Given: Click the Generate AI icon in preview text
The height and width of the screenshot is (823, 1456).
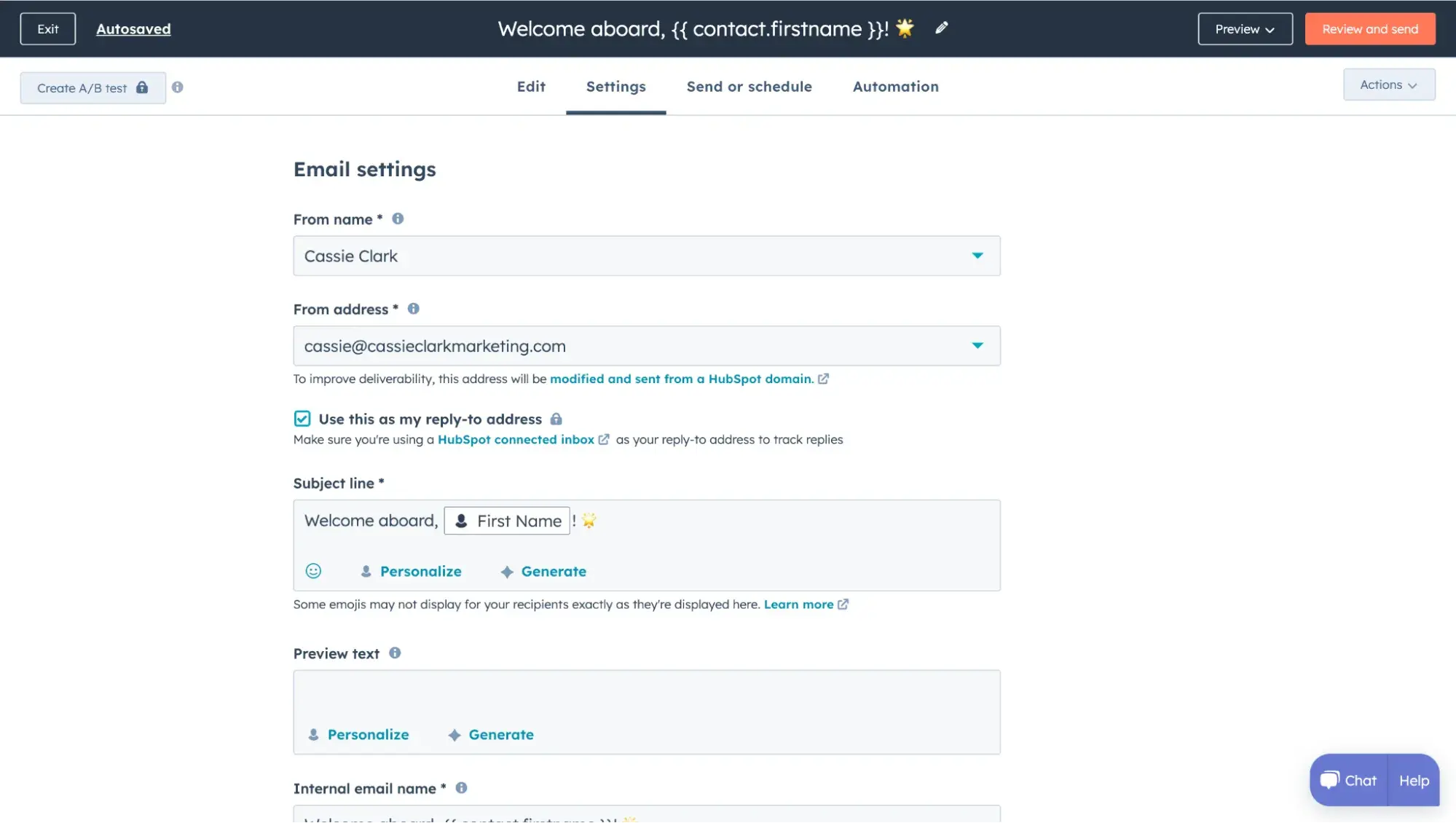Looking at the screenshot, I should 454,735.
